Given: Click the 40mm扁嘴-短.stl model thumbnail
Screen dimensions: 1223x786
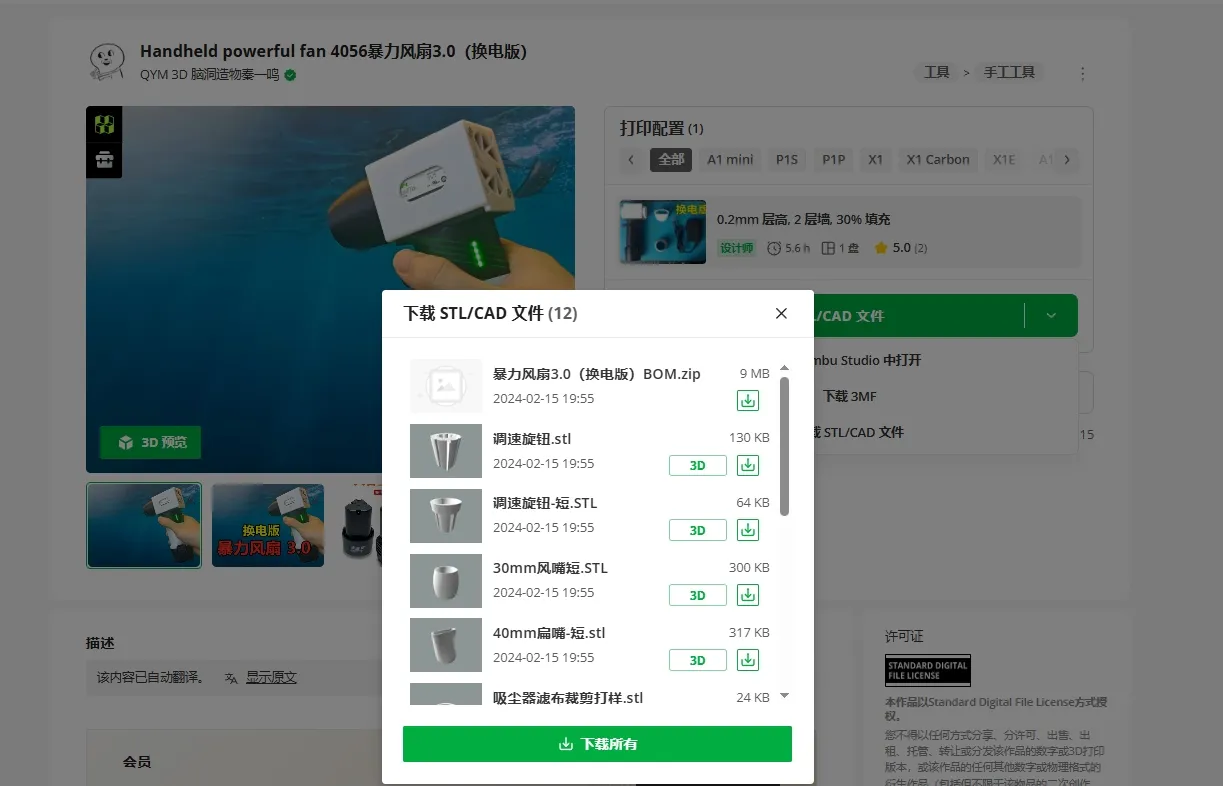Looking at the screenshot, I should tap(446, 645).
